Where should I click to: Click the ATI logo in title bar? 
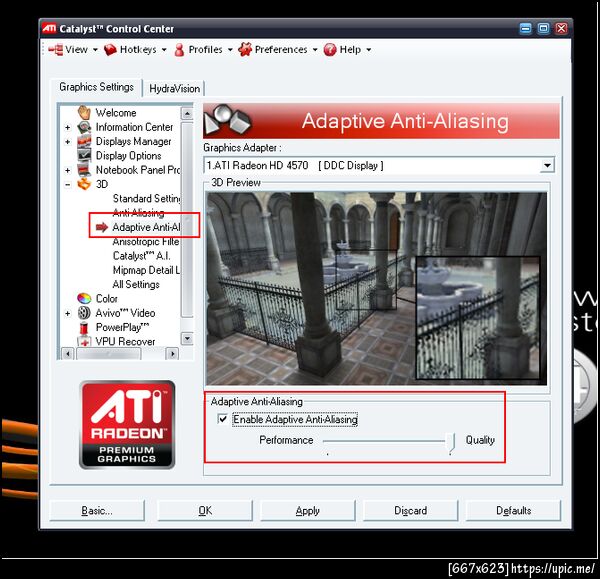pos(49,28)
